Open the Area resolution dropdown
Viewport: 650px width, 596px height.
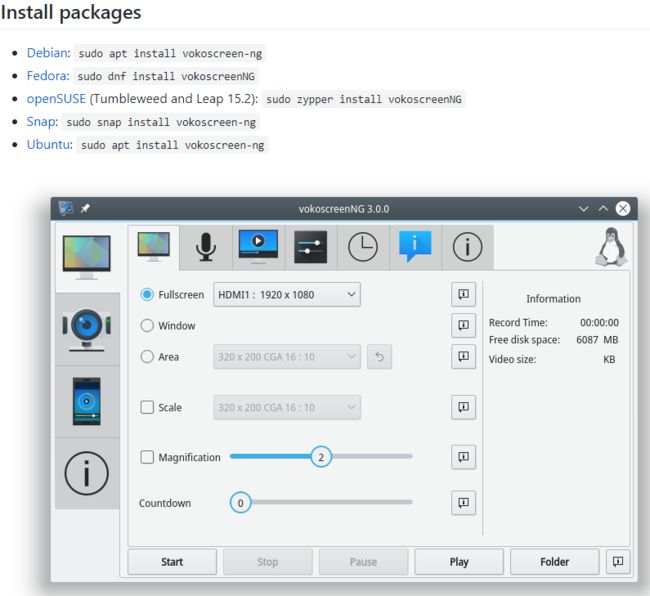point(287,356)
